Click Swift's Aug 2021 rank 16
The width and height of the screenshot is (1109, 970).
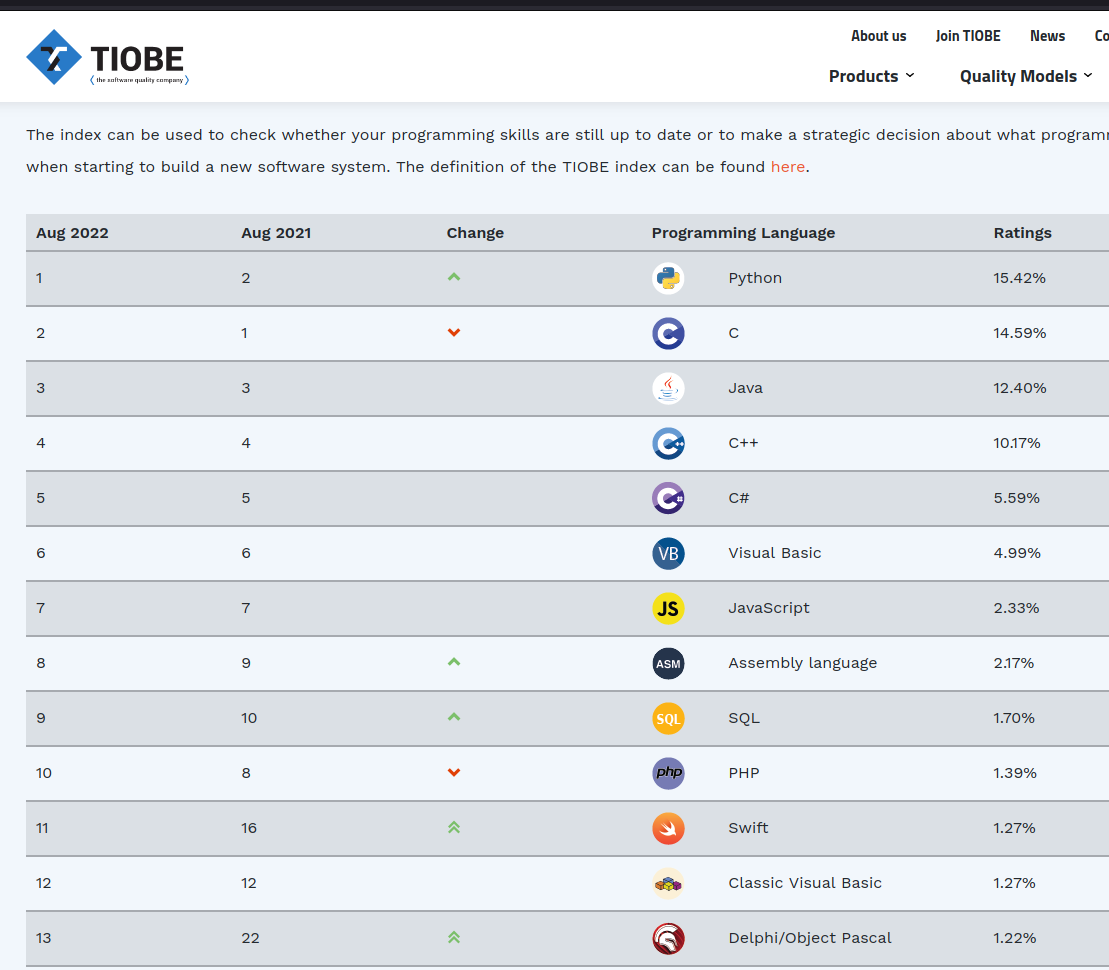[249, 828]
